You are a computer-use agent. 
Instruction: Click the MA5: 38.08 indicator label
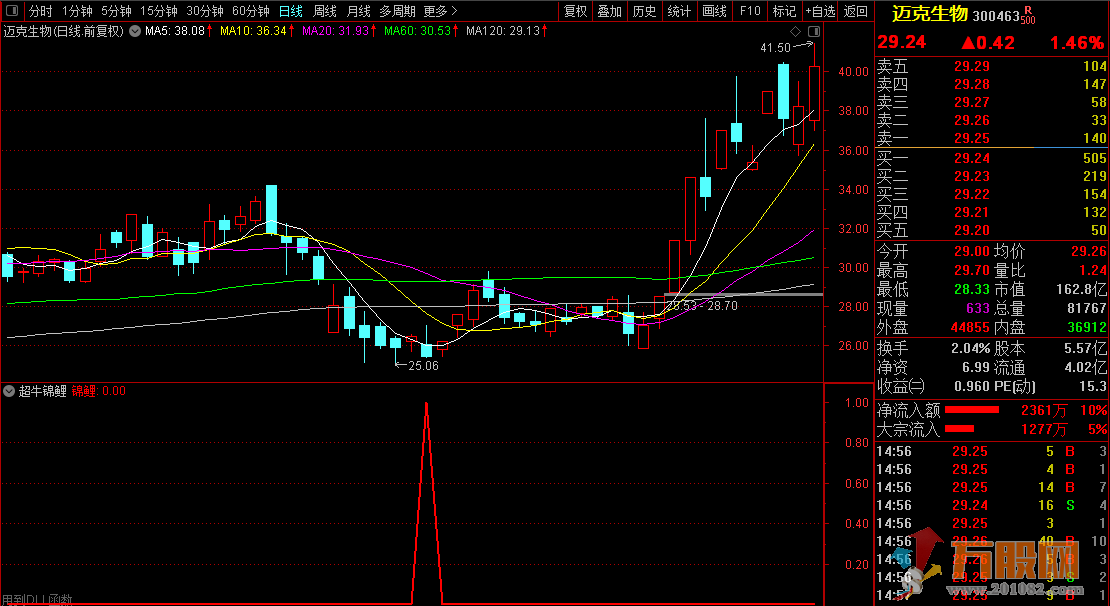click(175, 31)
